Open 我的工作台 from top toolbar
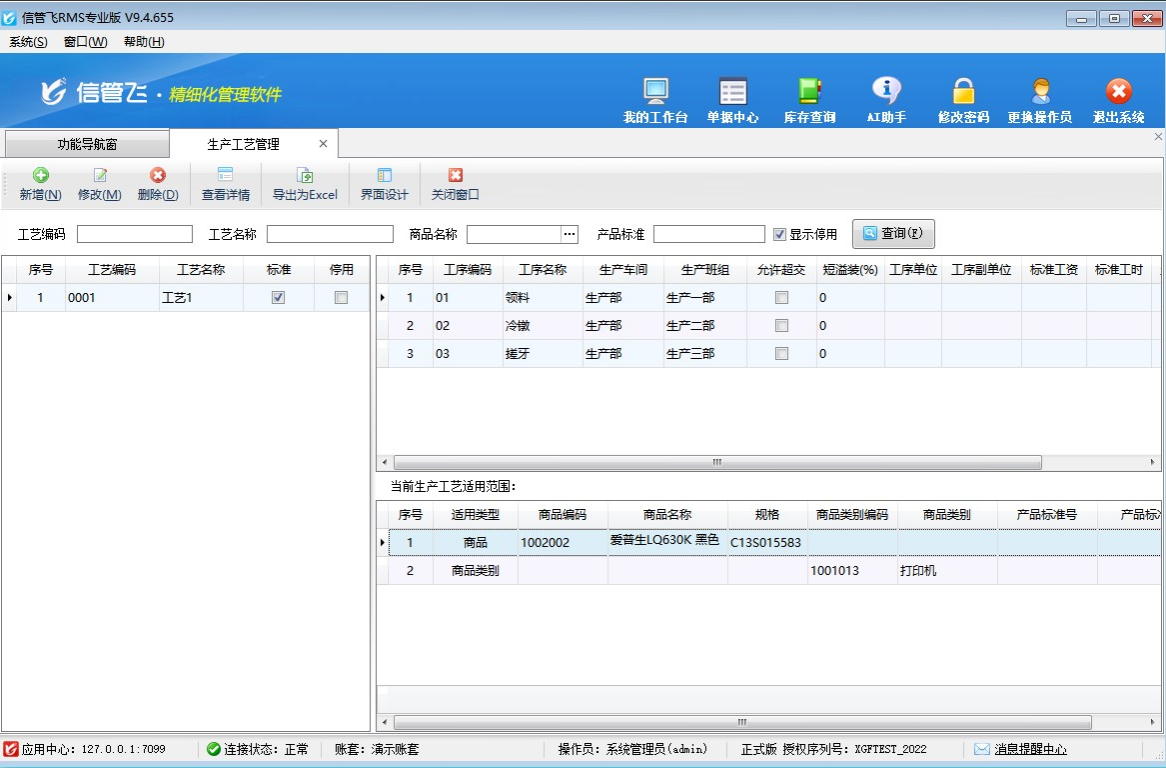 tap(655, 92)
